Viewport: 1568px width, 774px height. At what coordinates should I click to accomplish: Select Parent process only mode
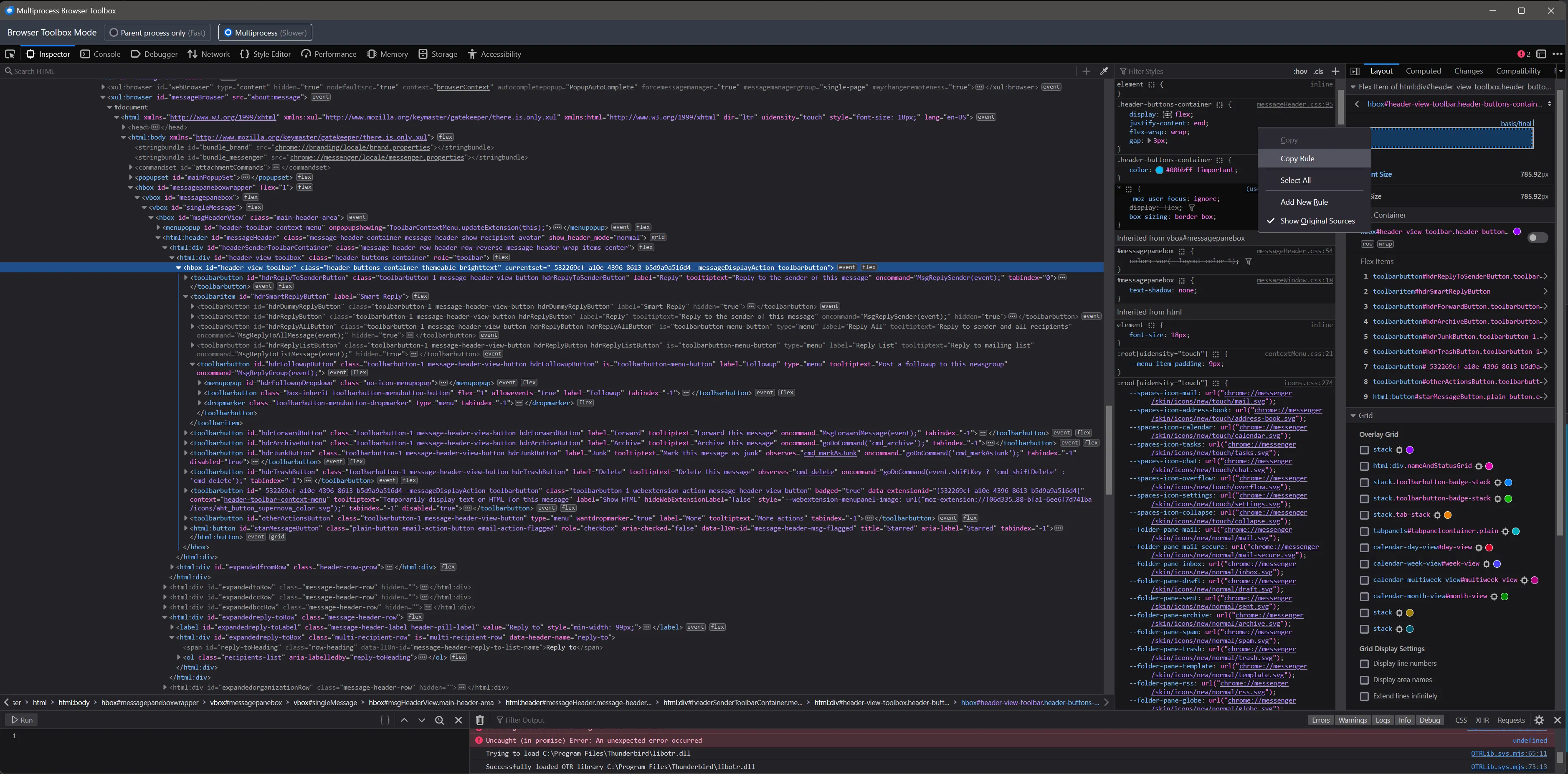[157, 33]
